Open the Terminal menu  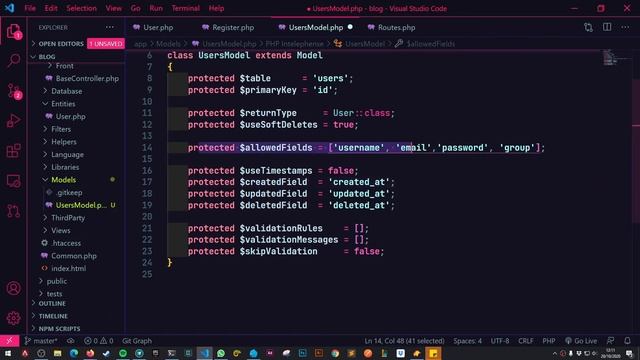[185, 8]
